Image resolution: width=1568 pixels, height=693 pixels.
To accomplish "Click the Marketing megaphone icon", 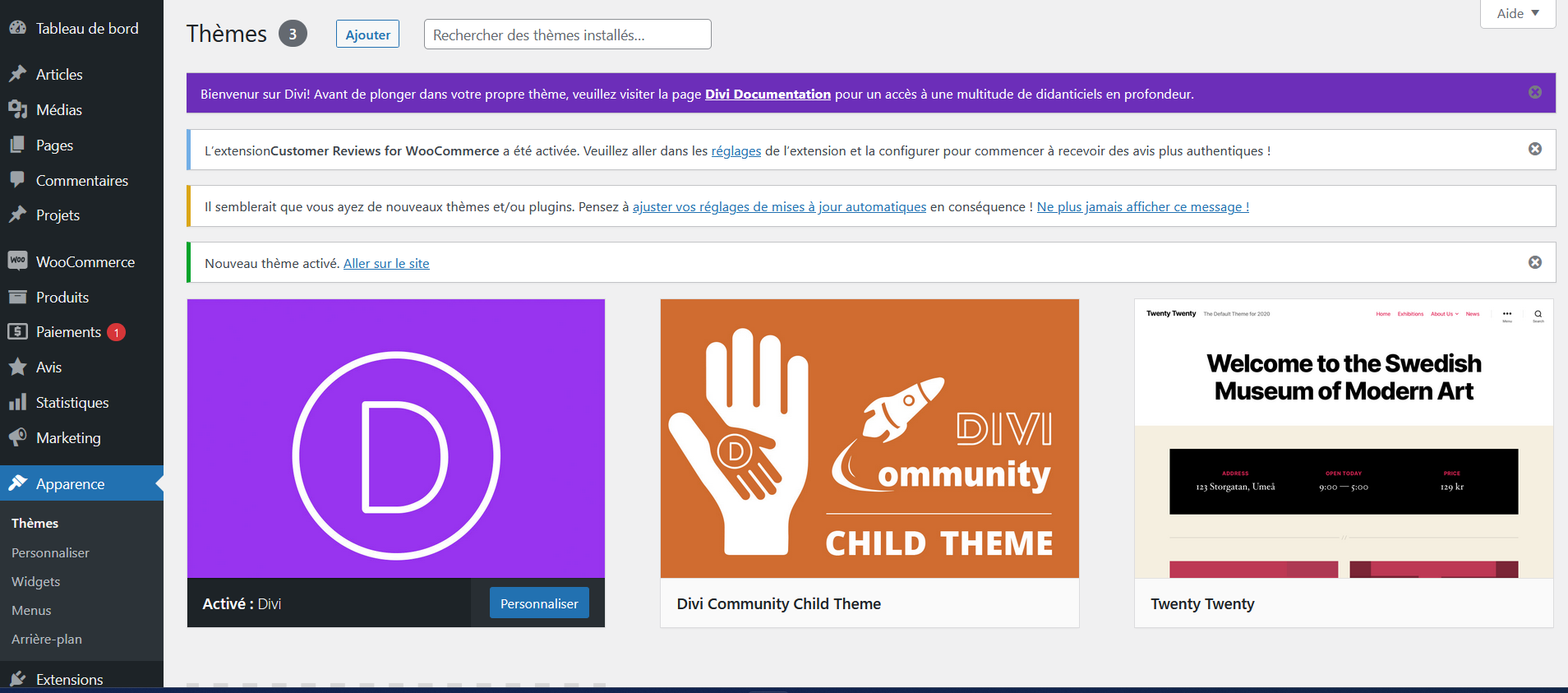I will point(17,437).
